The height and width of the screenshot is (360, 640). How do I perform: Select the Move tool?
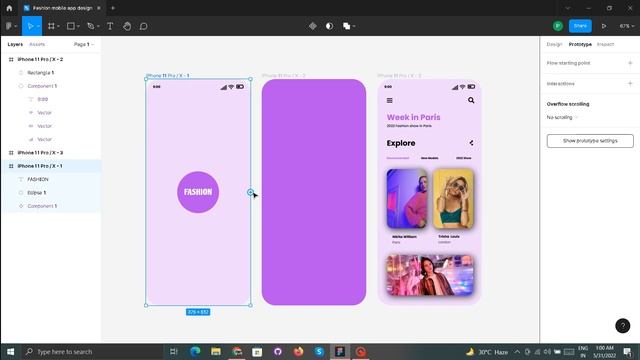pyautogui.click(x=30, y=26)
